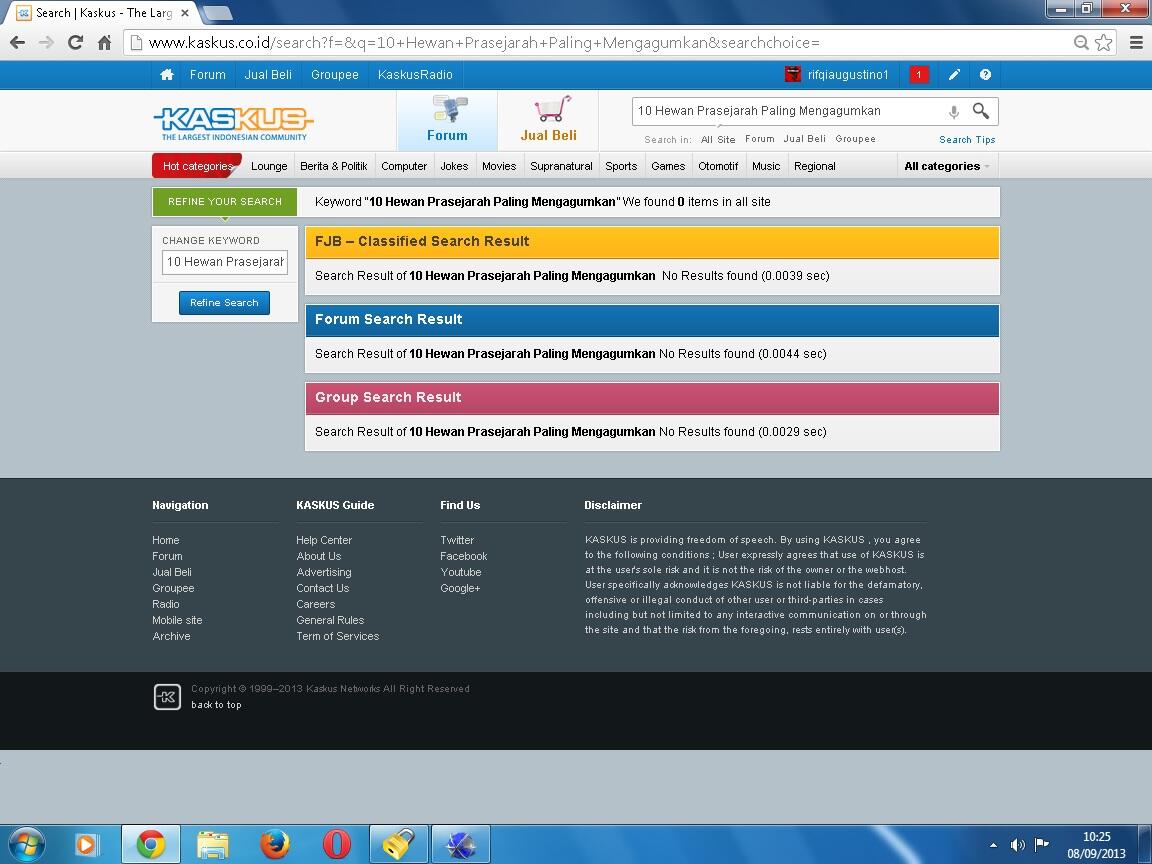This screenshot has height=864, width=1152.
Task: Open Mobile site footer link
Action: (x=177, y=620)
